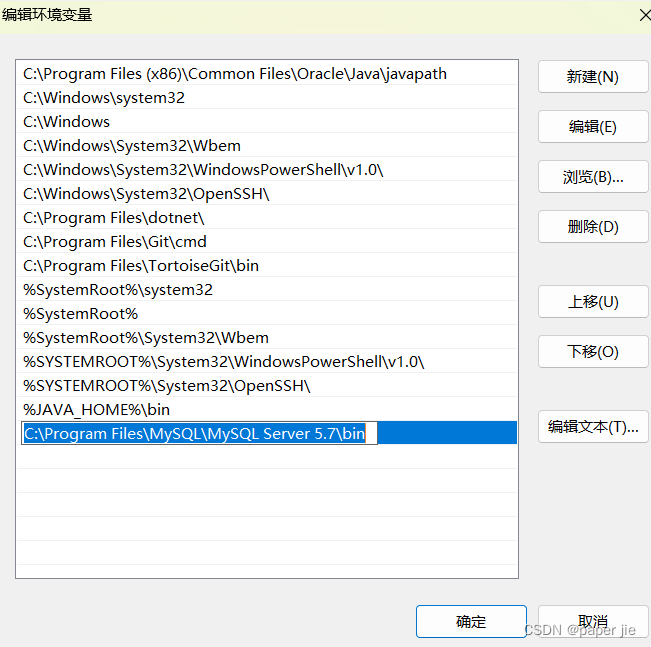Screen dimensions: 651x647
Task: Close the 编辑环境变量 dialog window
Action: tap(645, 15)
